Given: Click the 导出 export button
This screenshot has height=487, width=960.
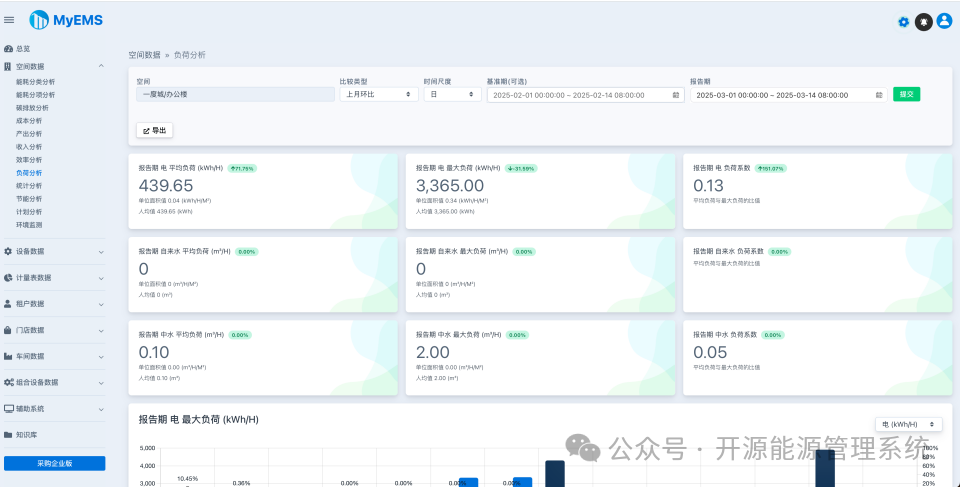Looking at the screenshot, I should [154, 130].
